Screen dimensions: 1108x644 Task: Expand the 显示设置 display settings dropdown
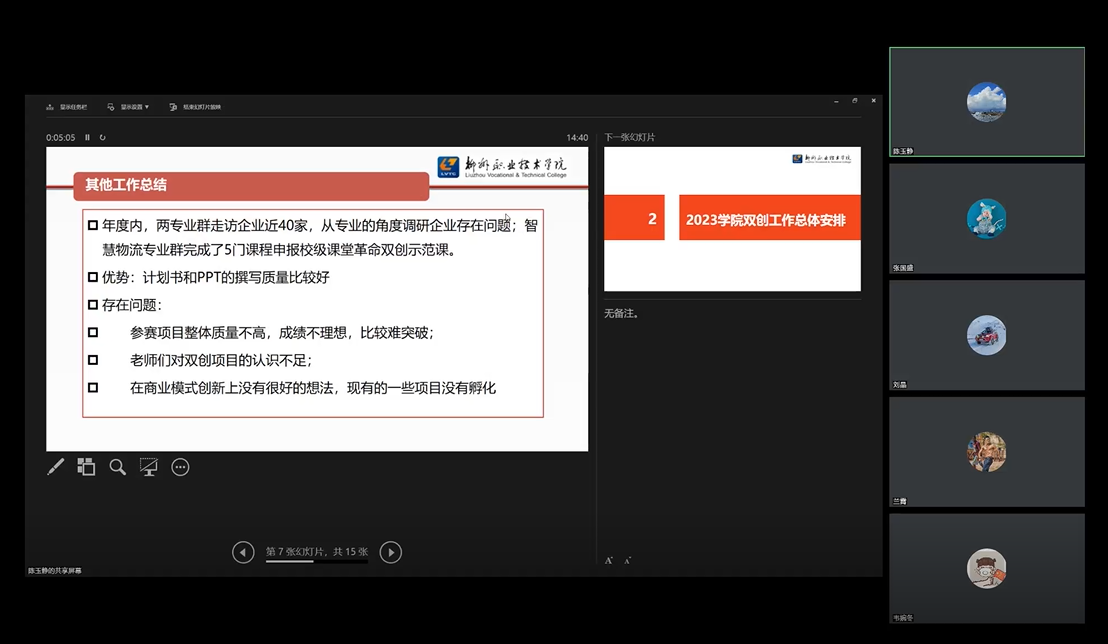129,107
